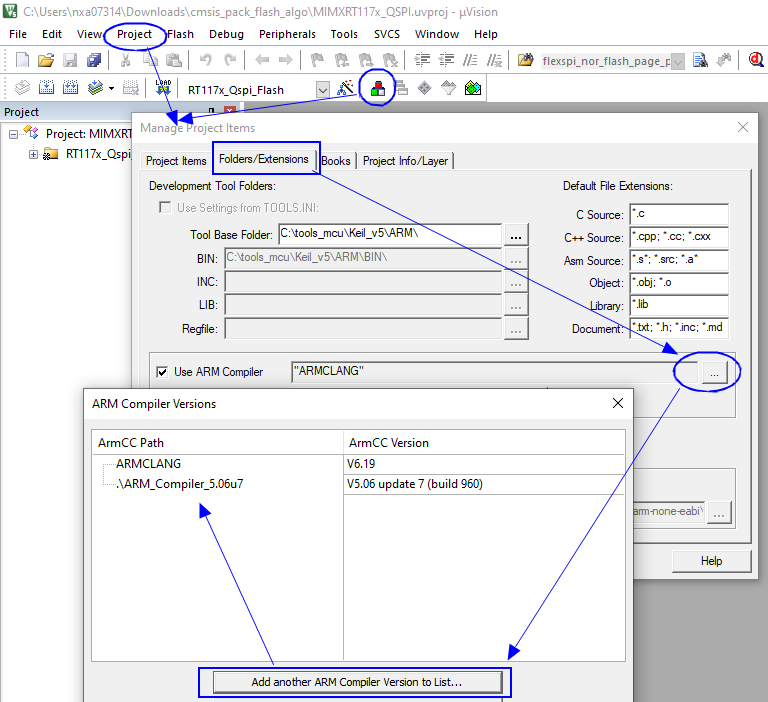Click the Manage Project Items icon
The height and width of the screenshot is (702, 768).
377,89
